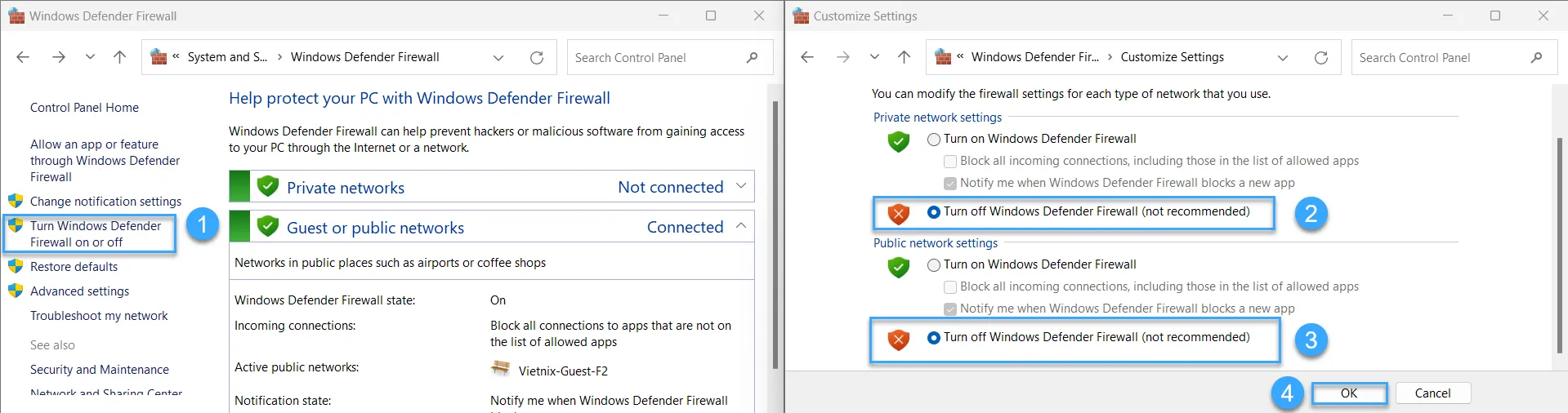The image size is (1568, 413).
Task: Click green shield icon next to Guest or public networks
Action: (x=268, y=226)
